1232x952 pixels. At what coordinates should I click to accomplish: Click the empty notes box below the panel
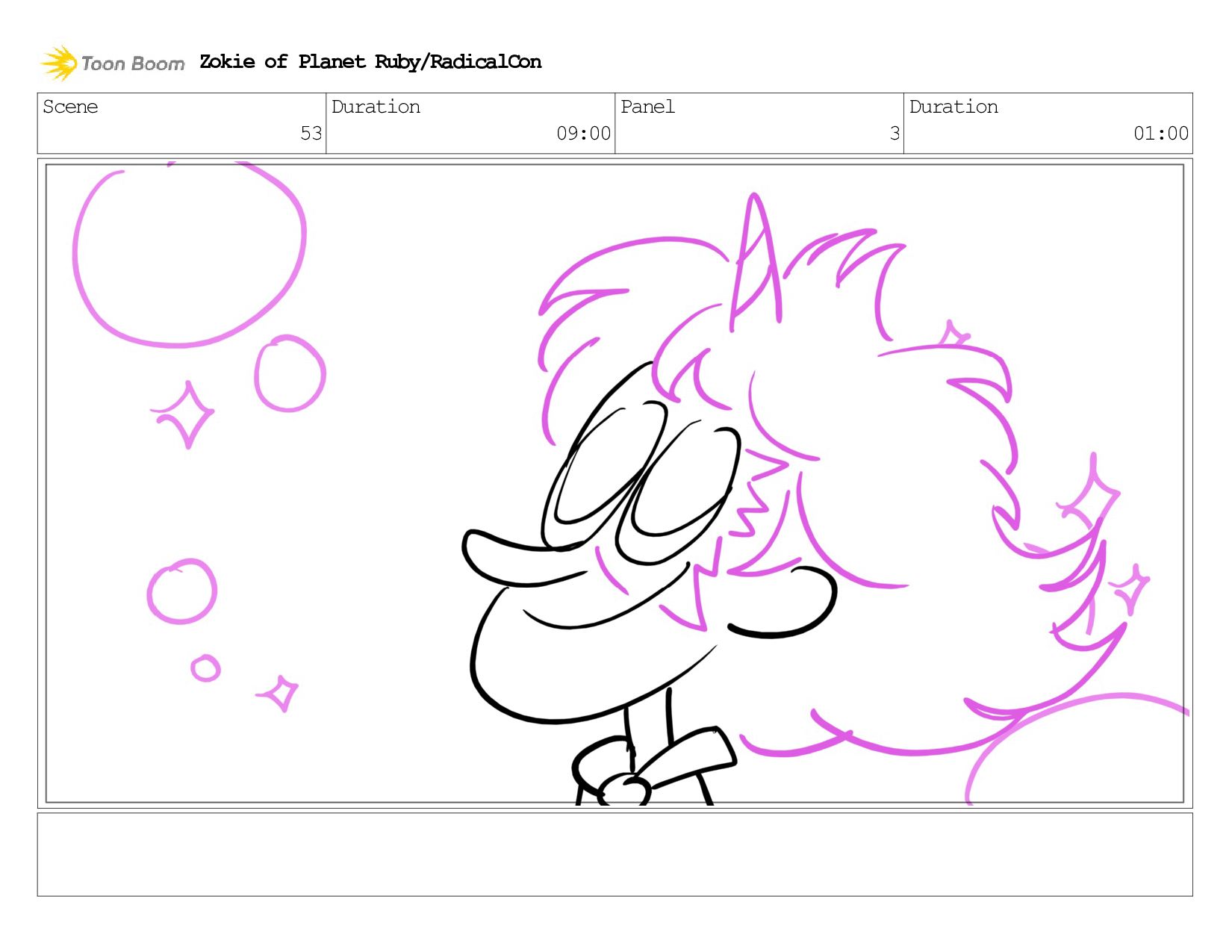615,855
